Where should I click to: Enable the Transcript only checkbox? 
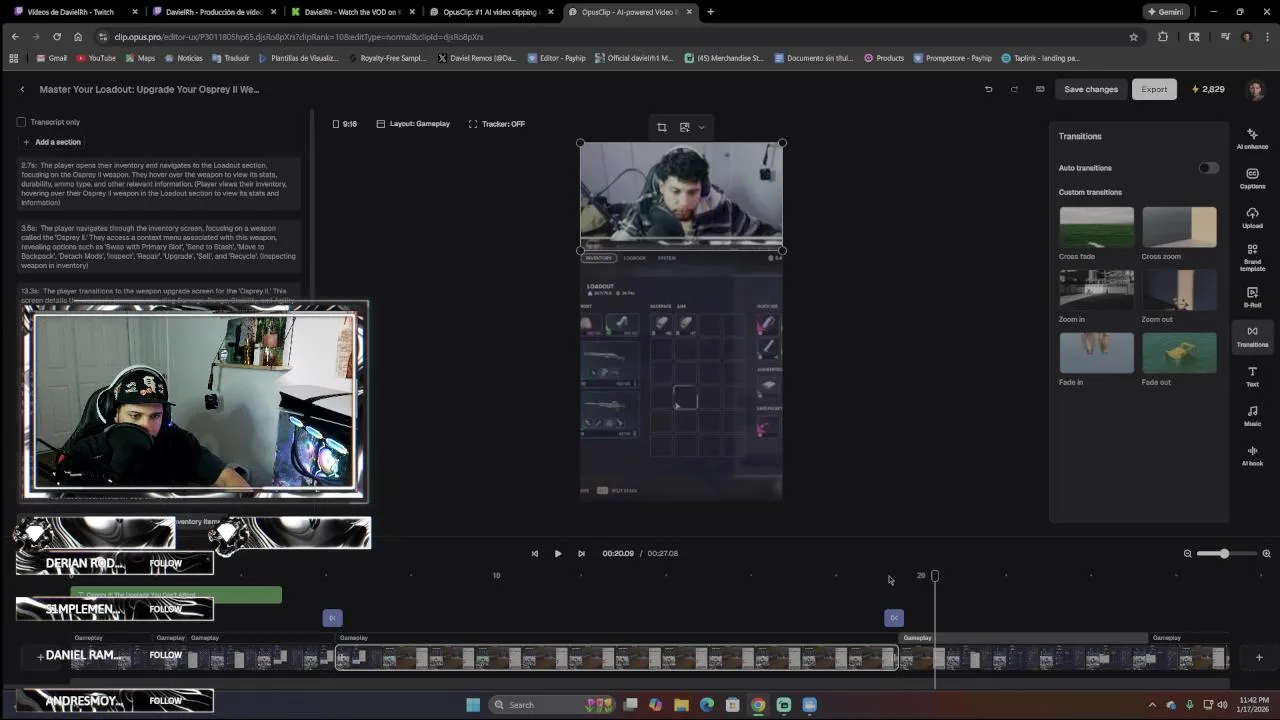[x=21, y=122]
